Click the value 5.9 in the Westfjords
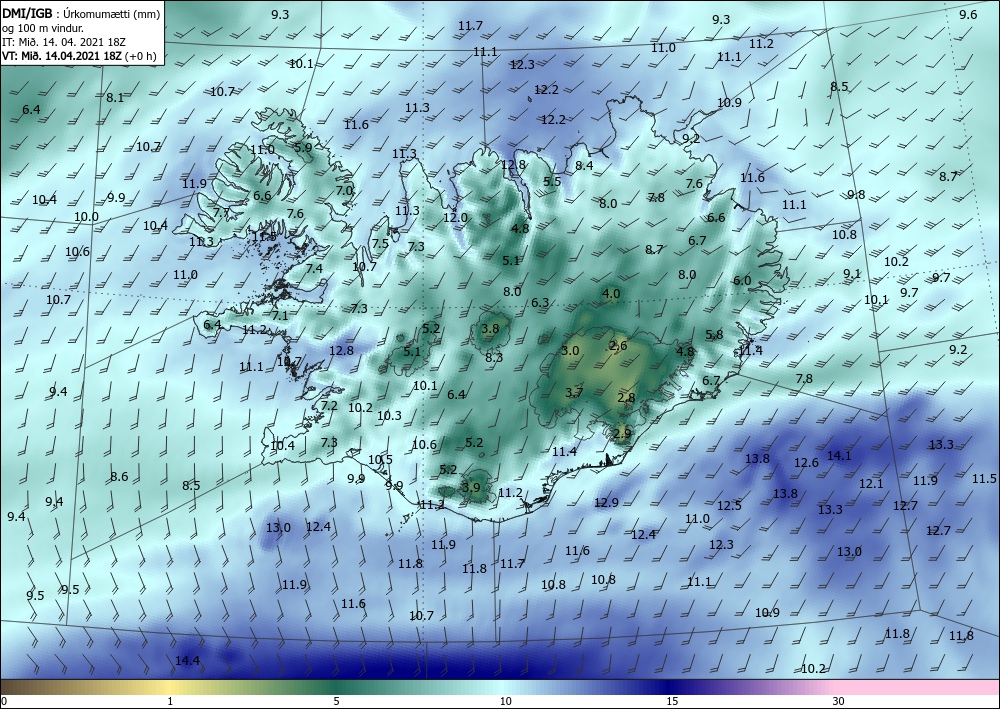The width and height of the screenshot is (1000, 709). [304, 147]
